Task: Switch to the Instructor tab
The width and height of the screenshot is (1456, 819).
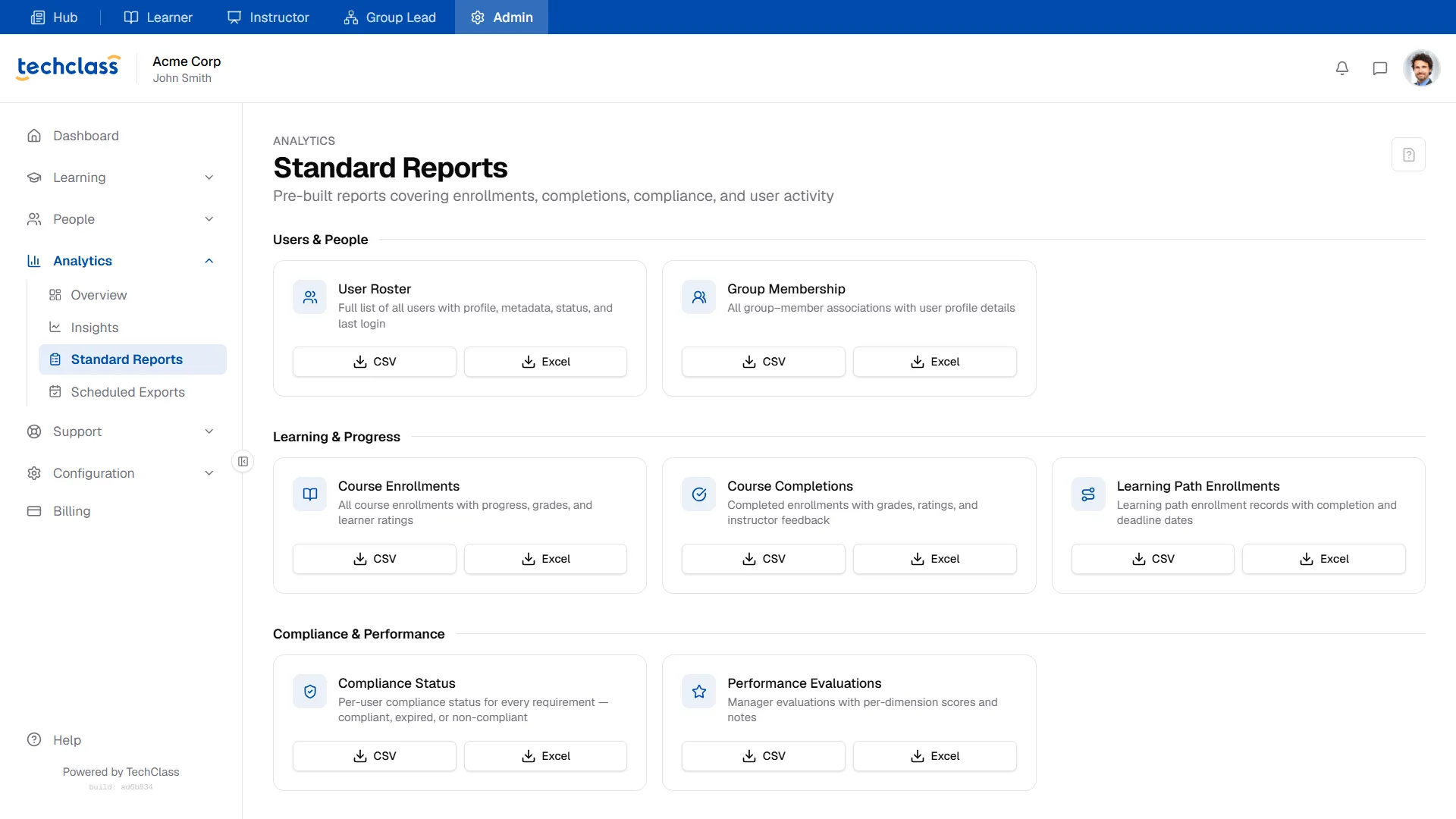Action: 268,17
